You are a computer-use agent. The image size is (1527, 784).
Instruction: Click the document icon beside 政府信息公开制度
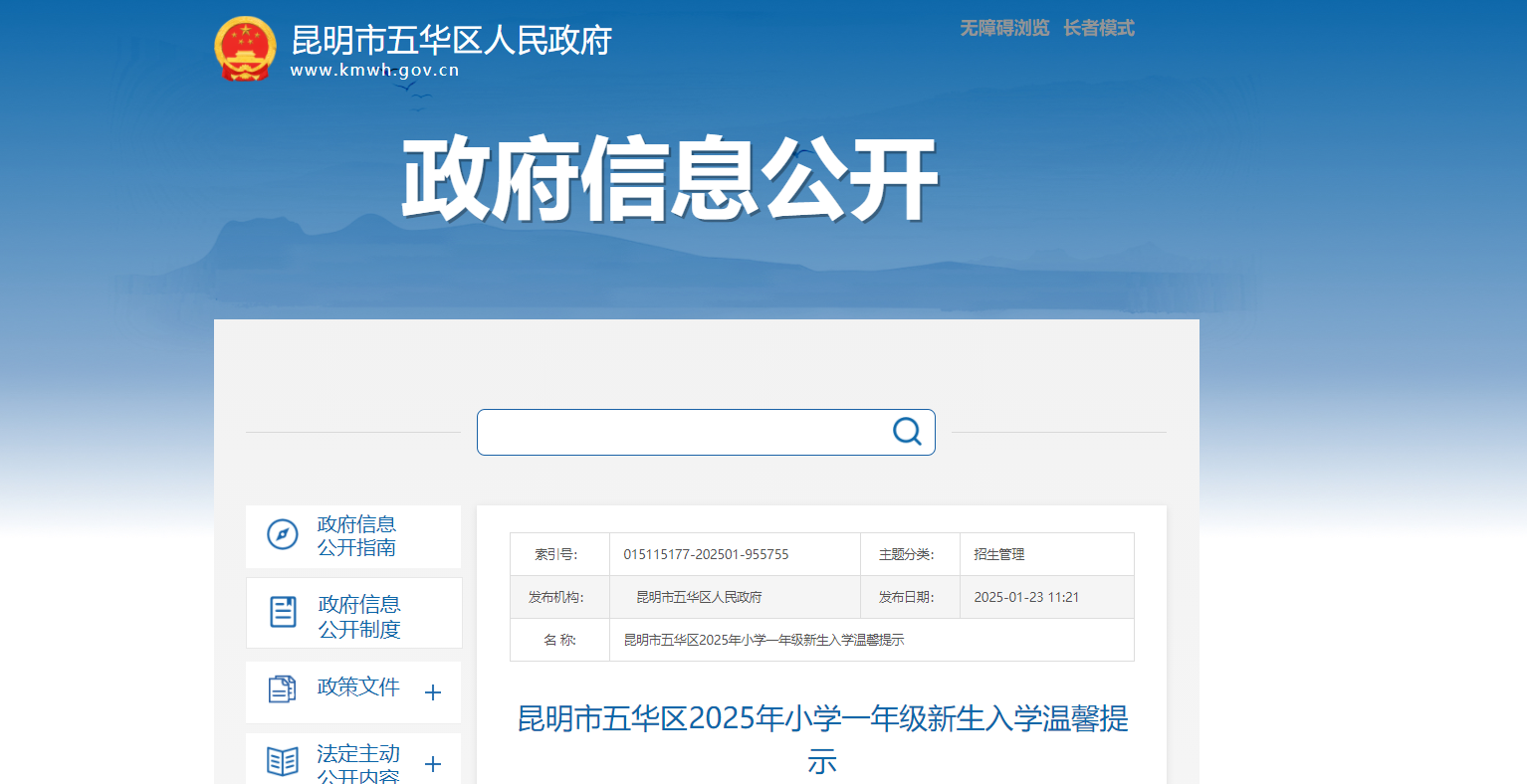284,612
